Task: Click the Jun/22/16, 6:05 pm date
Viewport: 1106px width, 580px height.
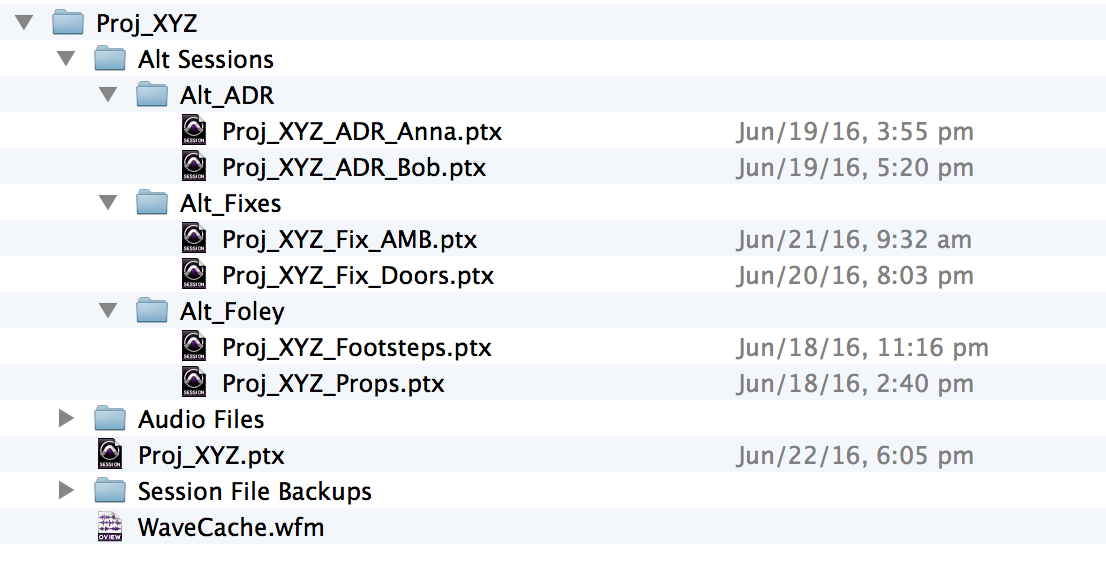Action: pos(855,456)
